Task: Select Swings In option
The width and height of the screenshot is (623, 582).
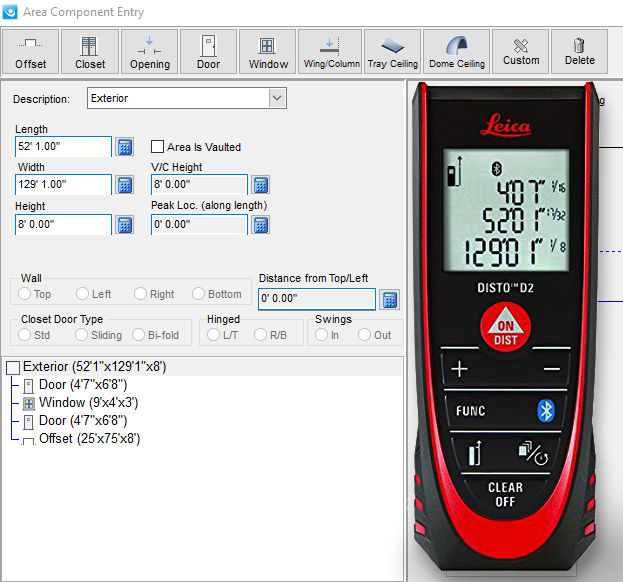Action: pyautogui.click(x=321, y=335)
